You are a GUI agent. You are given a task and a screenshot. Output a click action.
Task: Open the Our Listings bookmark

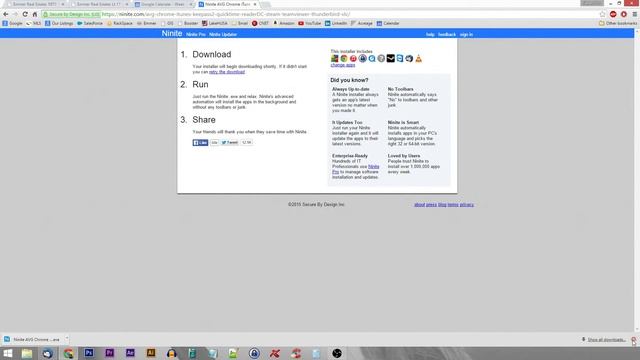pos(59,23)
